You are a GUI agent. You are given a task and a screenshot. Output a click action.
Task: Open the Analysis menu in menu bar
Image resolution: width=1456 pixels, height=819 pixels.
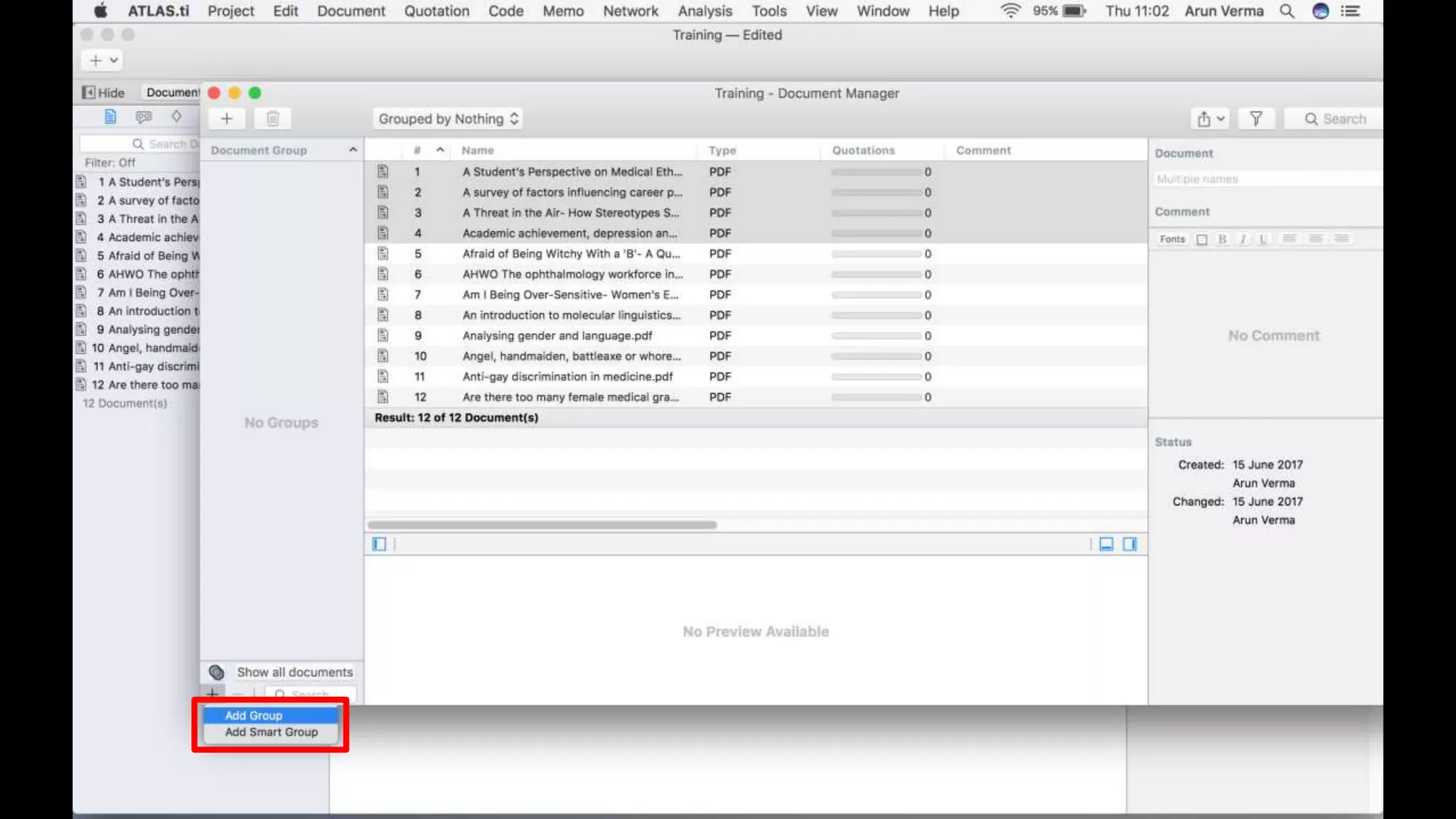(x=704, y=11)
